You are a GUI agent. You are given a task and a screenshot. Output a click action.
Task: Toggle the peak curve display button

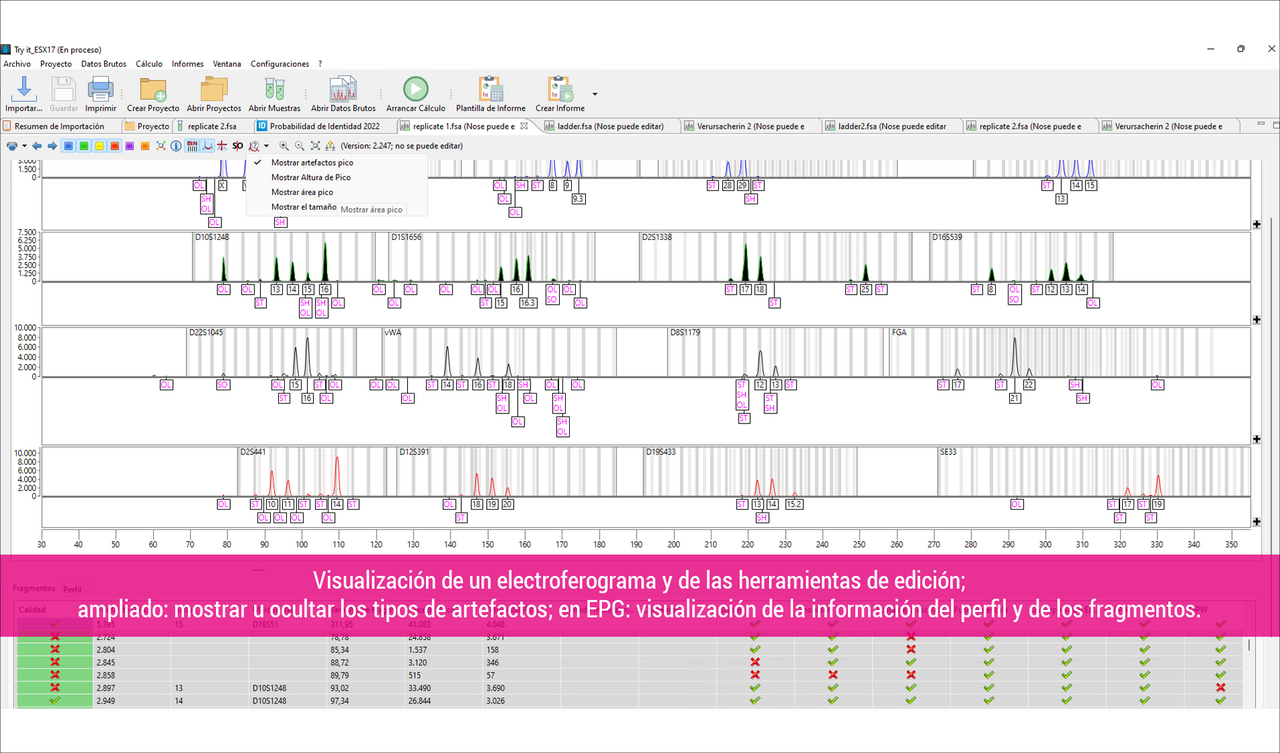[x=207, y=146]
